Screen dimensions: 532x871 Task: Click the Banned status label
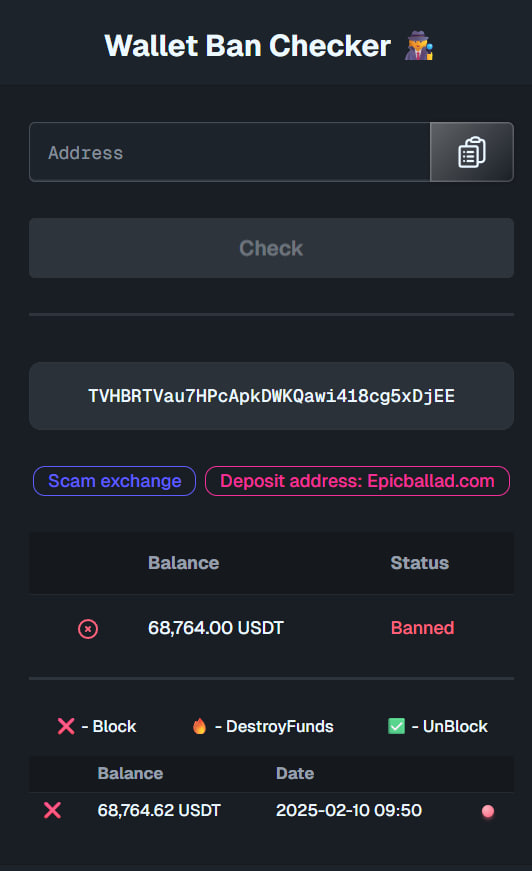[423, 628]
